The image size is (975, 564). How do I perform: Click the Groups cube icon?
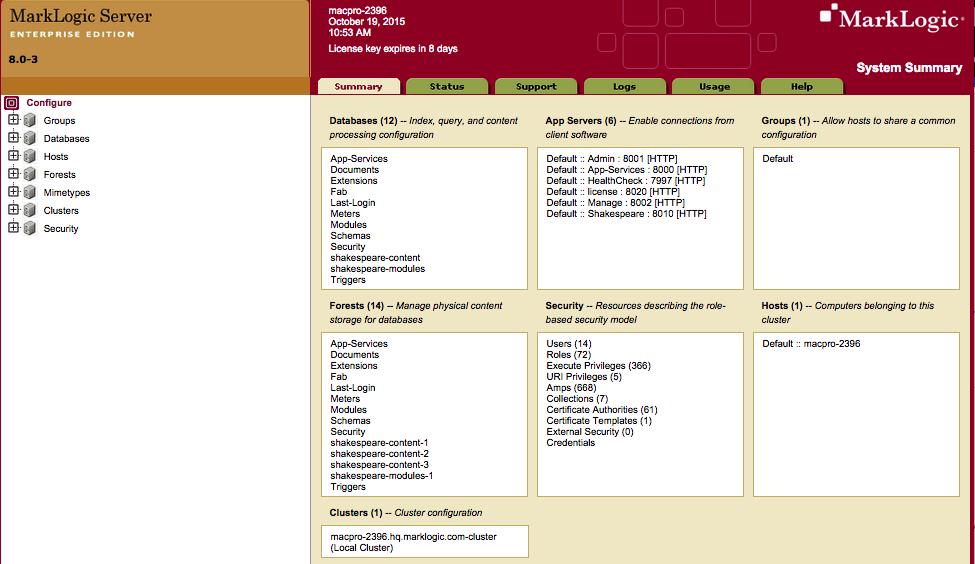[x=29, y=121]
